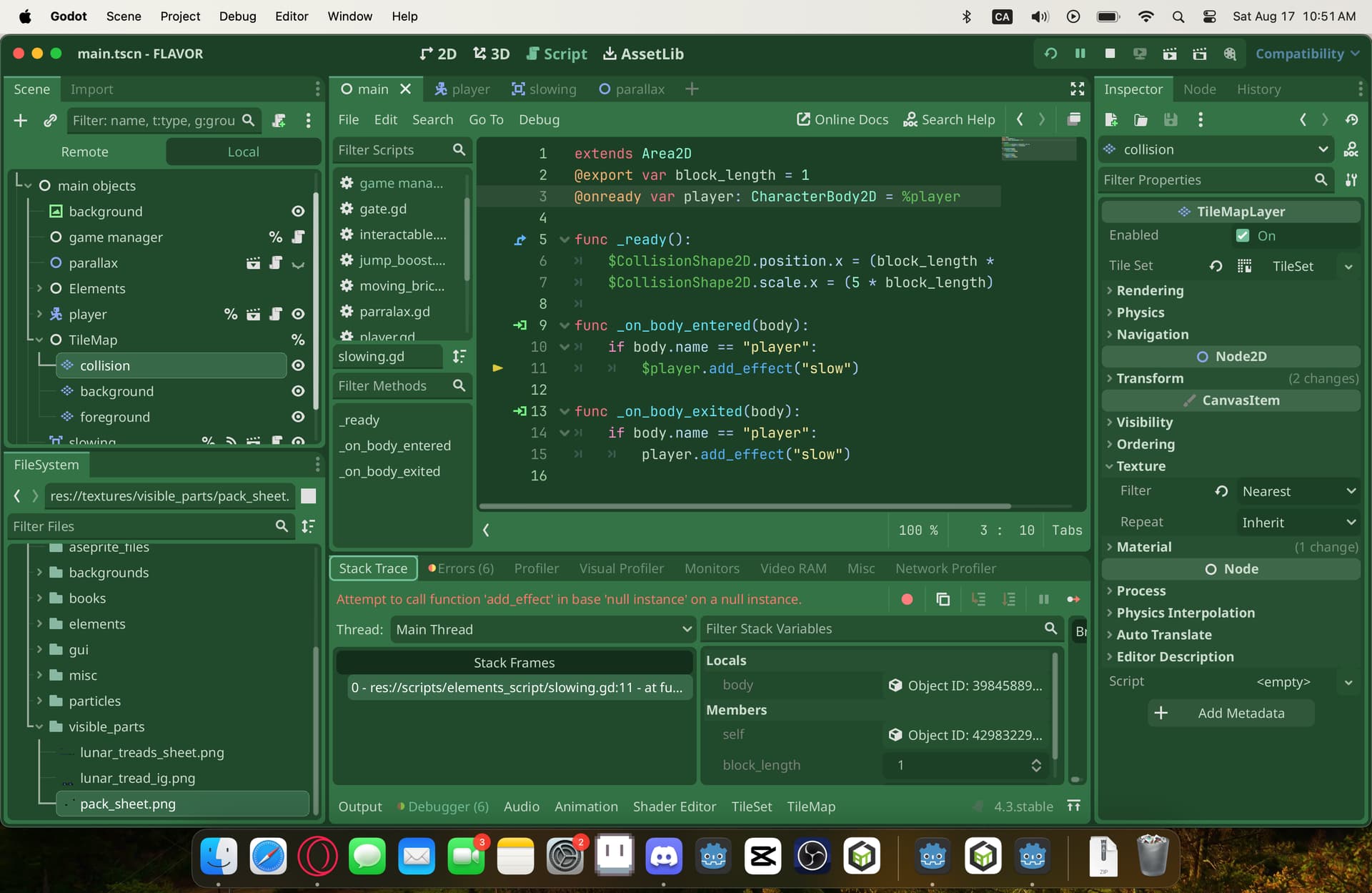Toggle visibility of TileMap background layer
Viewport: 1372px width, 893px height.
tap(298, 391)
